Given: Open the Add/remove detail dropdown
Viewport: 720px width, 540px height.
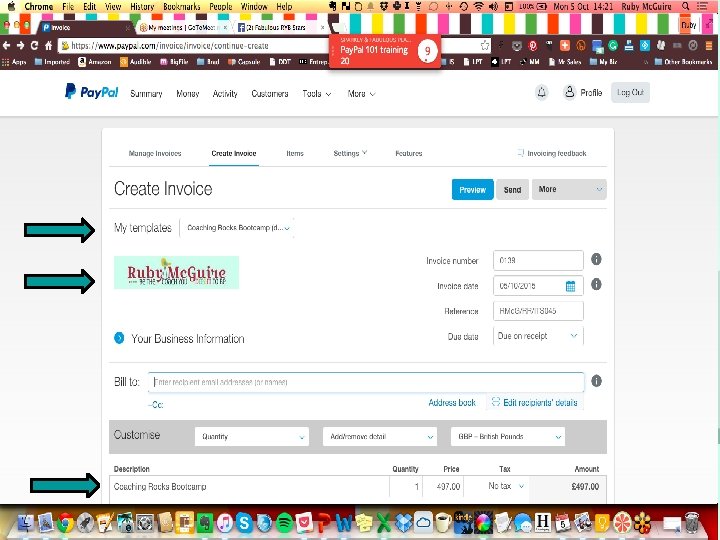Looking at the screenshot, I should [x=380, y=437].
